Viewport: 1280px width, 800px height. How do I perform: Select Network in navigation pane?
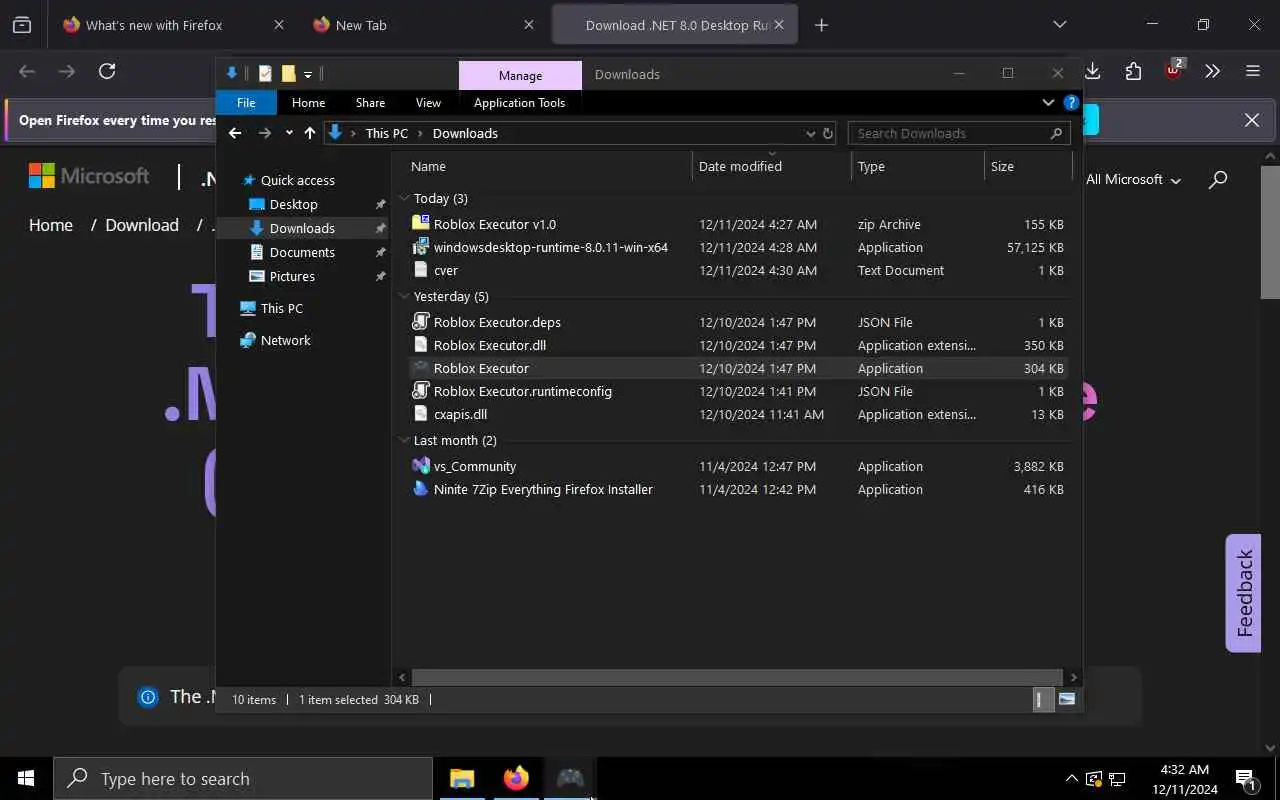tap(285, 340)
